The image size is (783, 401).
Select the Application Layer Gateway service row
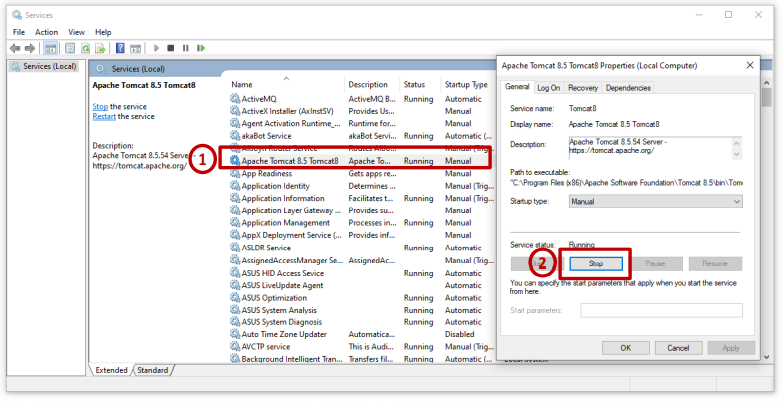tap(361, 210)
